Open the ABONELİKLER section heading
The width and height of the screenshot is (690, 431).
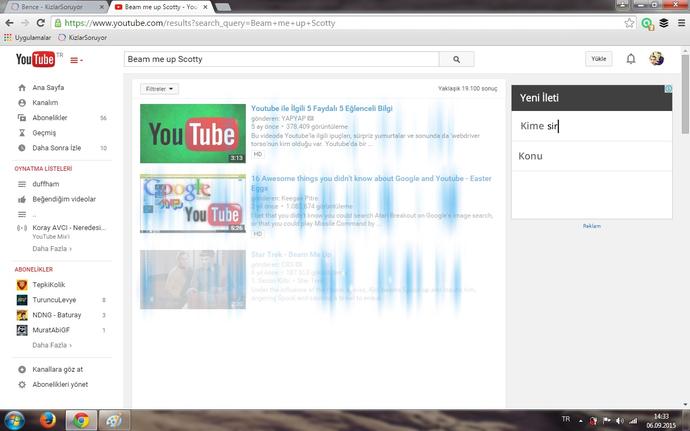pos(33,269)
